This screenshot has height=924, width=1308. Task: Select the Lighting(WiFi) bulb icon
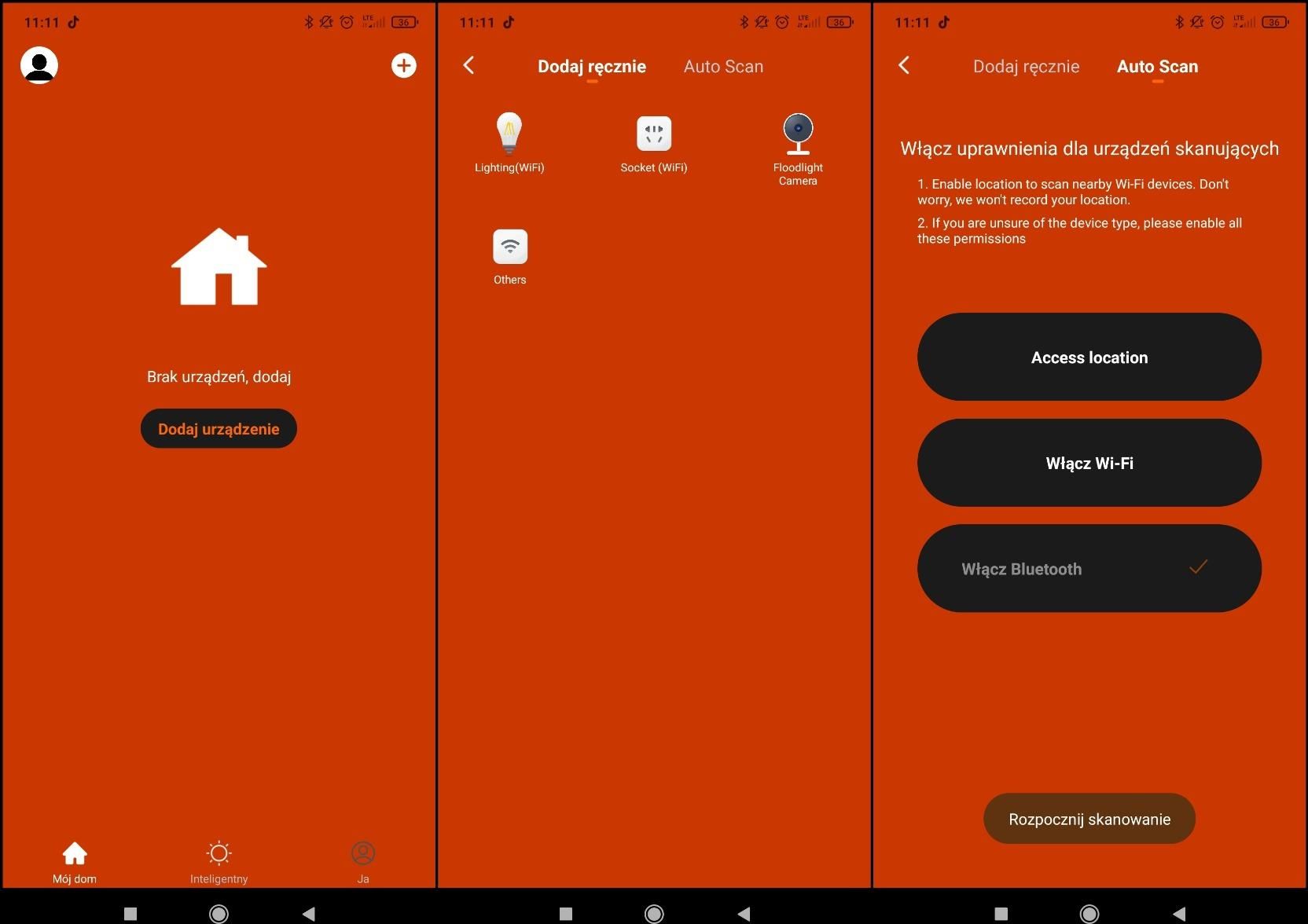point(509,134)
